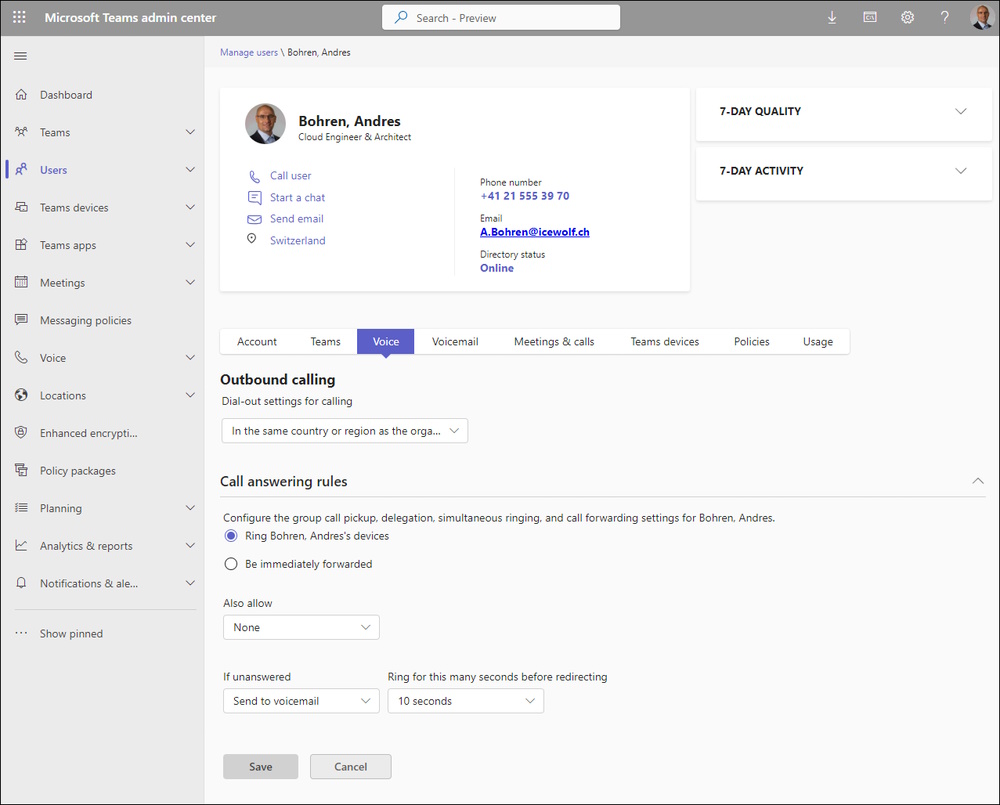This screenshot has height=805, width=1000.
Task: Switch to the Meetings & calls tab
Action: point(554,341)
